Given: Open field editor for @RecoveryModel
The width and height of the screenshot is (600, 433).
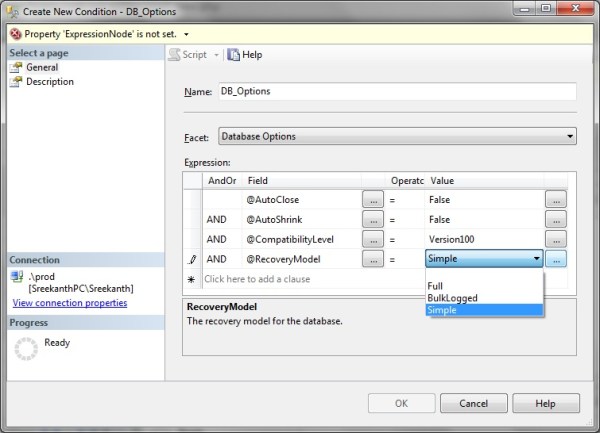Looking at the screenshot, I should coord(372,259).
